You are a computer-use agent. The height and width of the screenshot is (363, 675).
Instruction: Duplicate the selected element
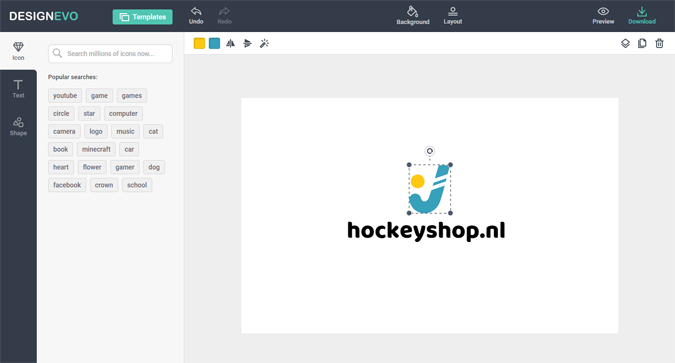pyautogui.click(x=642, y=43)
